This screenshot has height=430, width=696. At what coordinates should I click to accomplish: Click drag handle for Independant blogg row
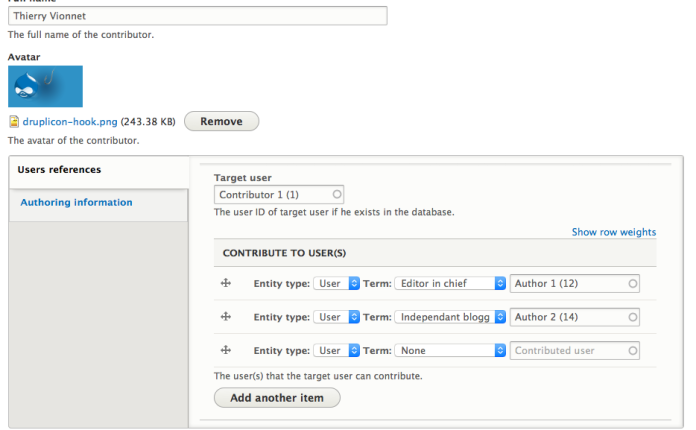226,316
